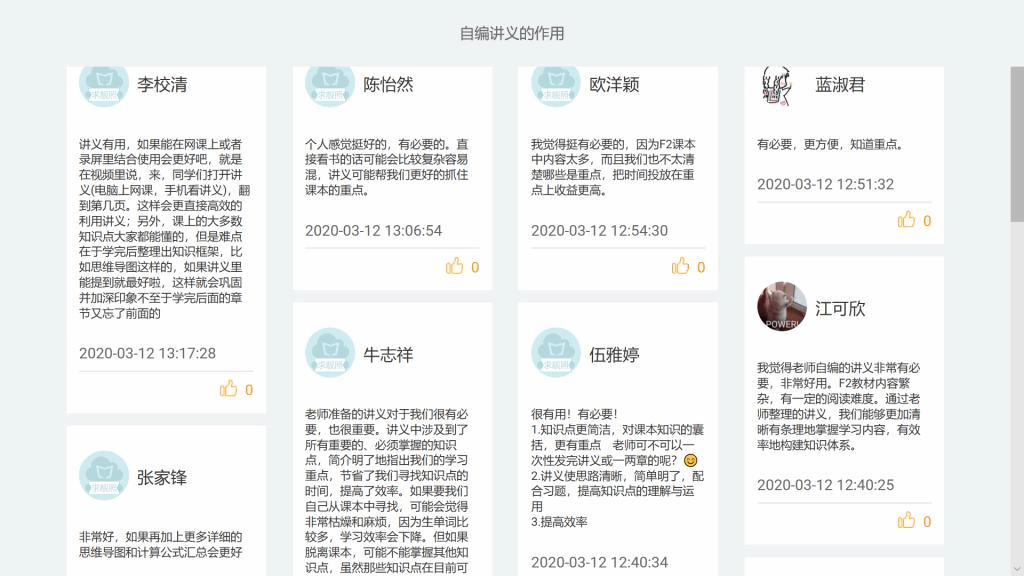Click the page title 自编讲义的作用
The height and width of the screenshot is (576, 1024).
click(x=512, y=33)
